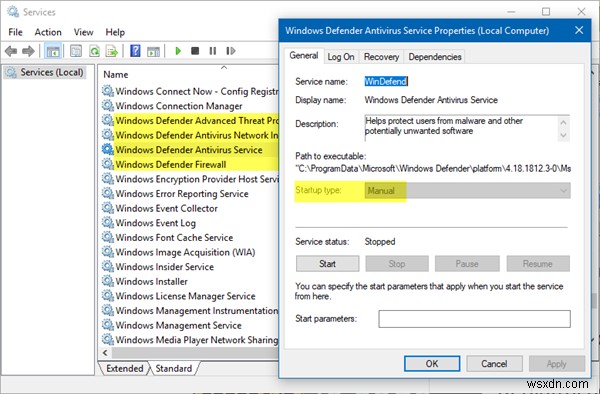
Task: Click gear icon of Windows Insider Service
Action: pyautogui.click(x=108, y=266)
